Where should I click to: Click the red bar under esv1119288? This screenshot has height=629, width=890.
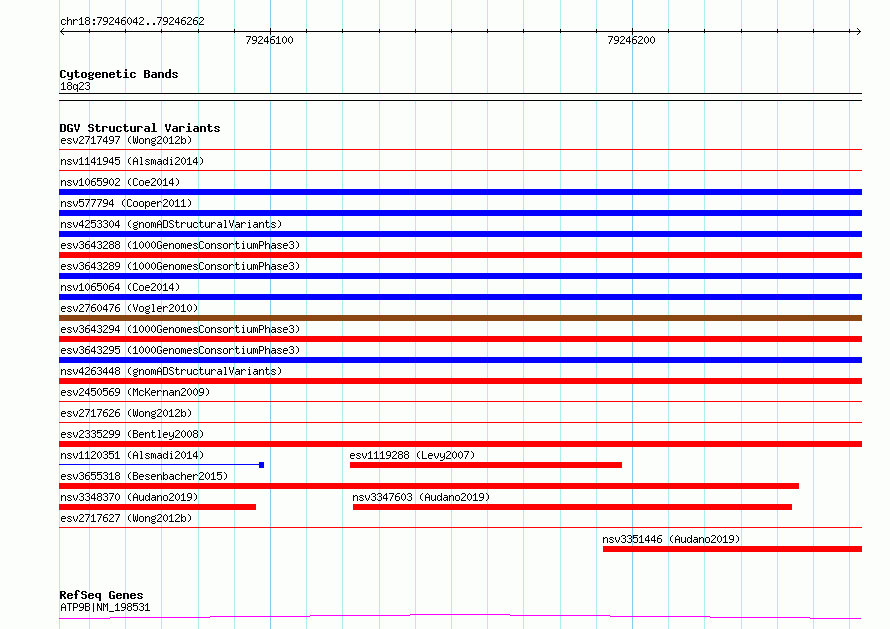coord(486,465)
